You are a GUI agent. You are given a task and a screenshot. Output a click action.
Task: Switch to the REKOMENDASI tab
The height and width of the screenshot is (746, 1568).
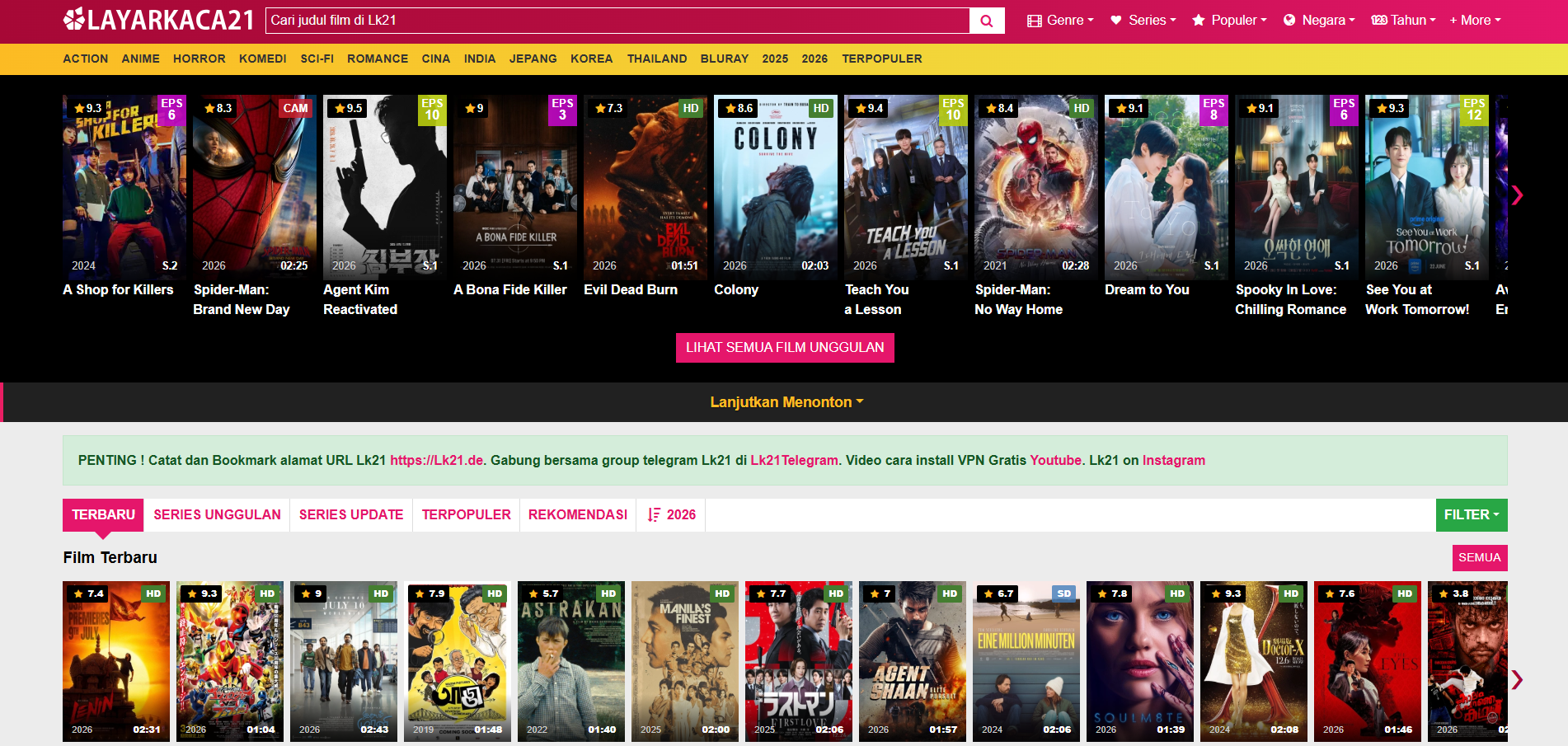tap(578, 515)
